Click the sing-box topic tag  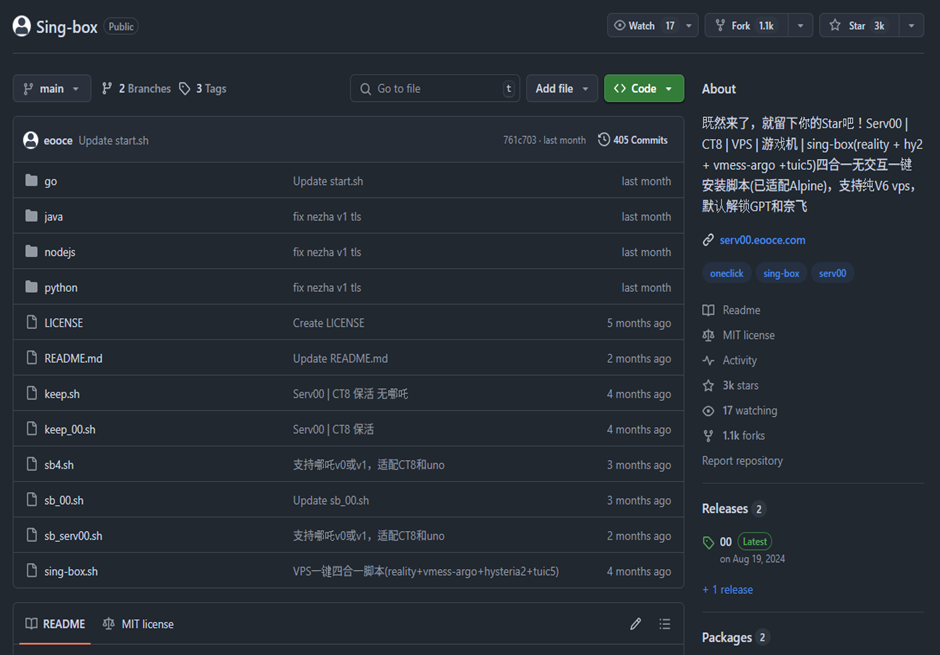(x=781, y=273)
